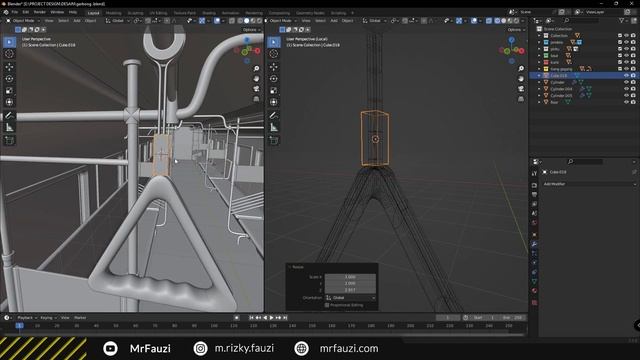Screen dimensions: 640x360
Task: Expand kang gagang collection in outliner
Action: coord(539,69)
